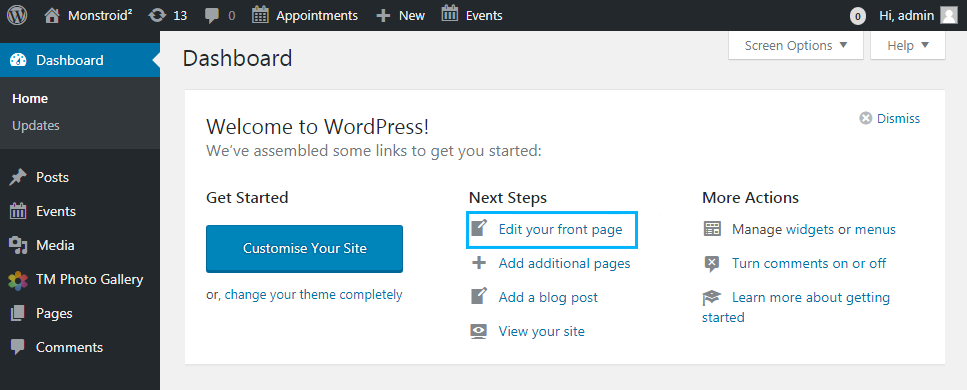The height and width of the screenshot is (390, 967).
Task: Click the Pages icon in sidebar
Action: coord(18,313)
